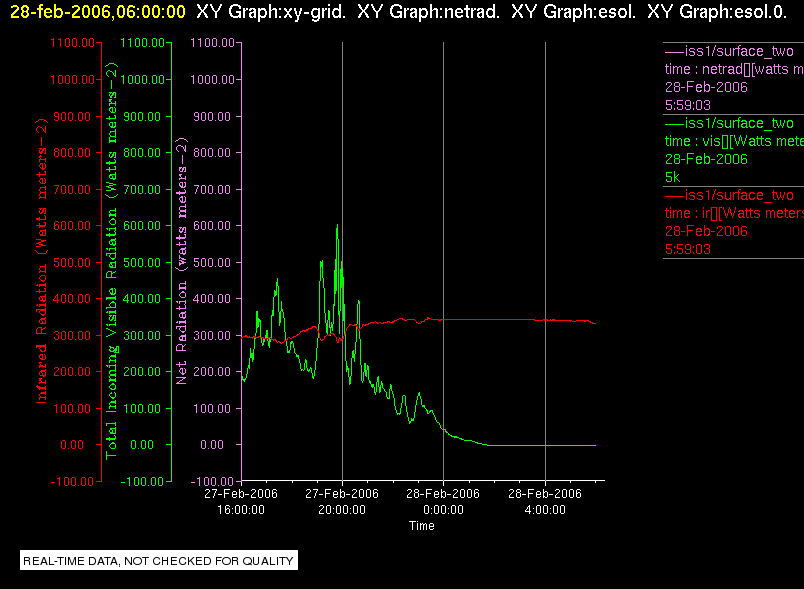Click the Net Radiation axis label
This screenshot has height=589, width=804.
(x=182, y=261)
